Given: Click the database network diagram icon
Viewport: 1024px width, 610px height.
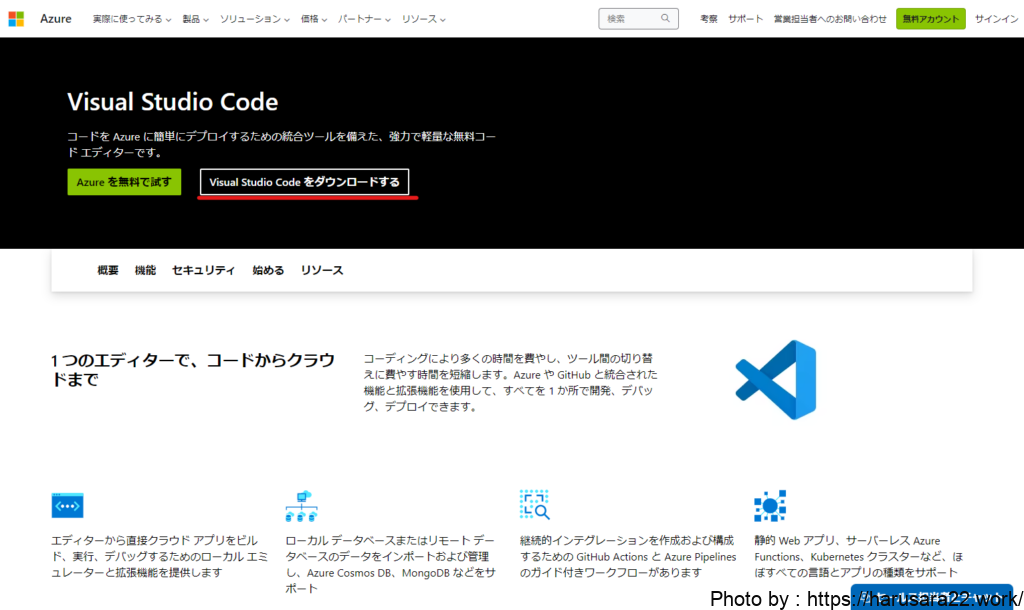Looking at the screenshot, I should point(301,506).
